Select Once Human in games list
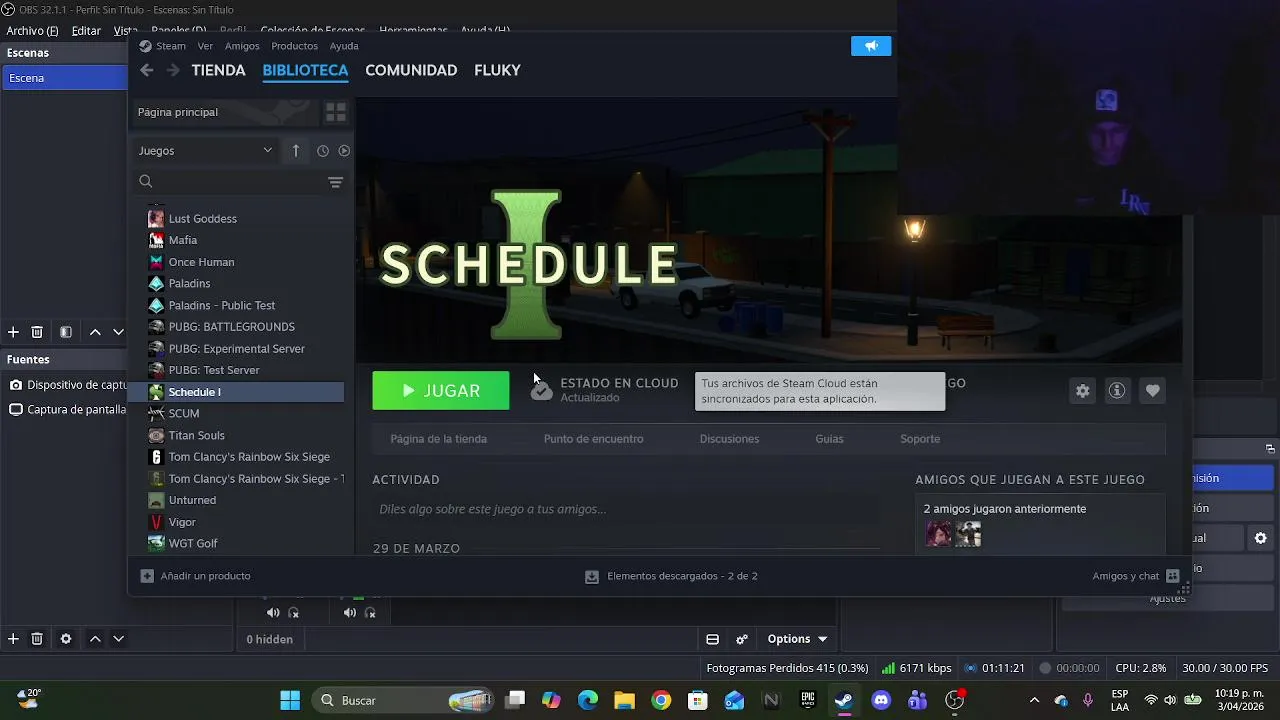Screen dimensions: 1280x720 236,262
